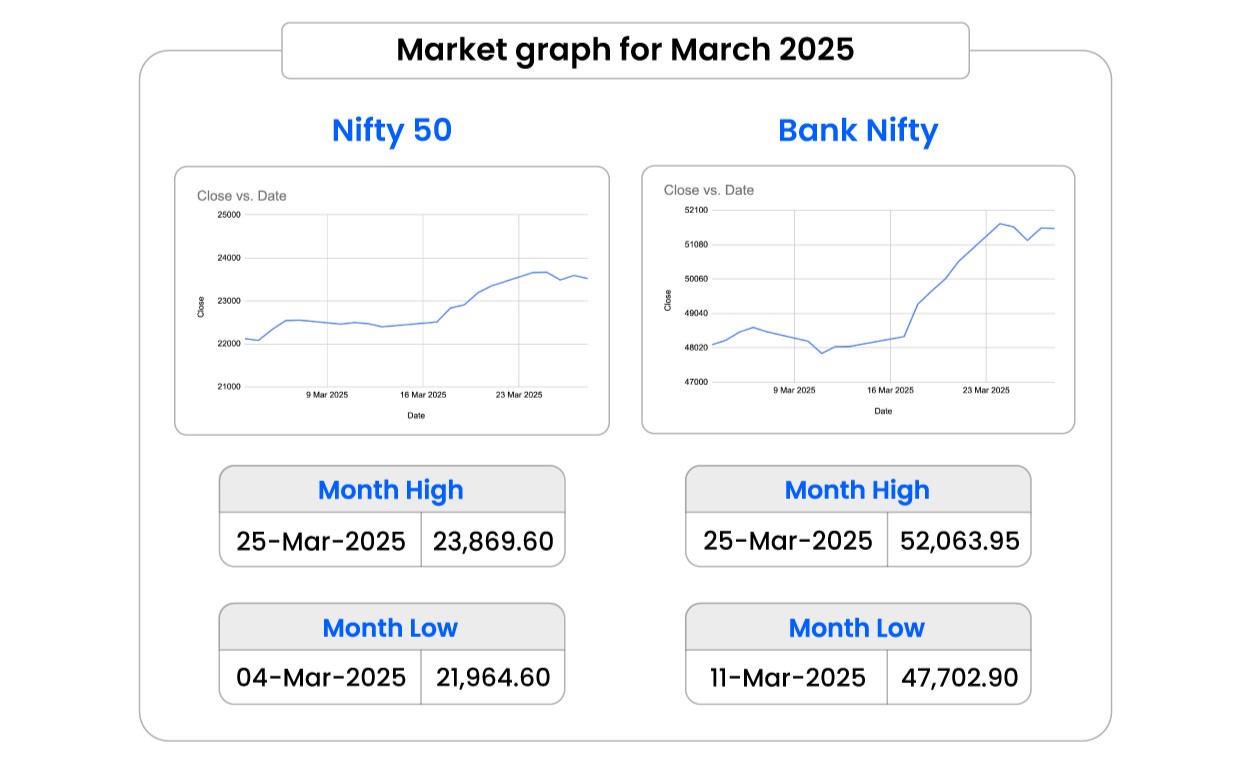Click the "Market graph for March 2025" title
The image size is (1251, 779).
pyautogui.click(x=625, y=50)
